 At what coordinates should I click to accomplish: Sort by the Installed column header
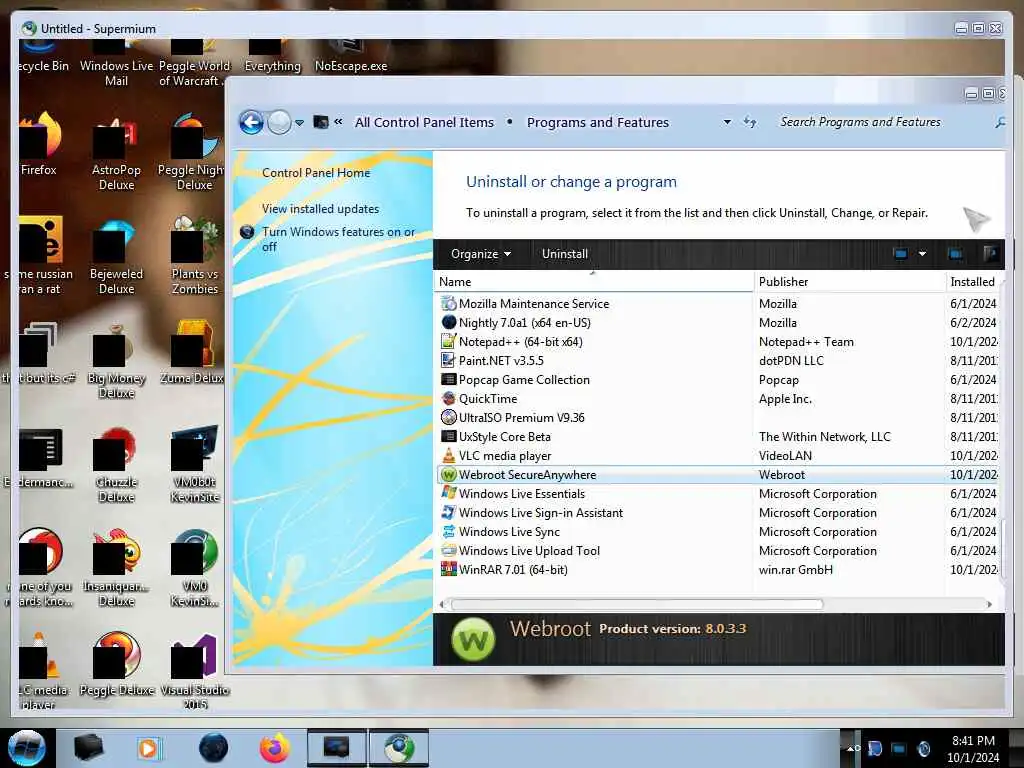click(973, 281)
